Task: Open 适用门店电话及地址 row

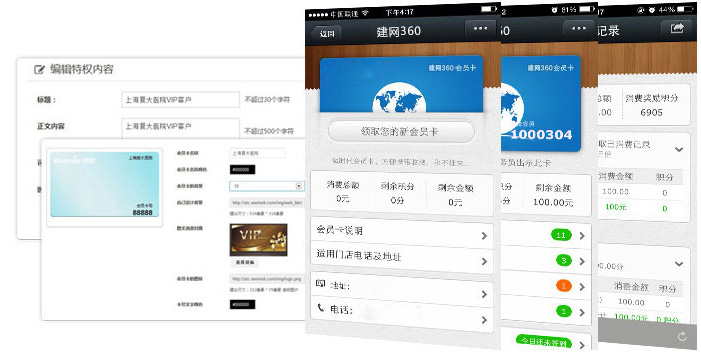Action: (401, 258)
